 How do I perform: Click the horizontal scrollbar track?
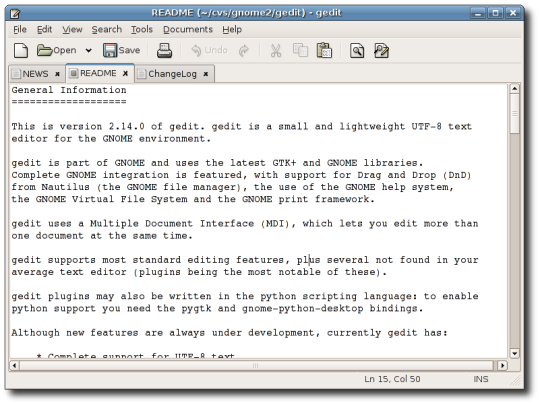[x=257, y=365]
